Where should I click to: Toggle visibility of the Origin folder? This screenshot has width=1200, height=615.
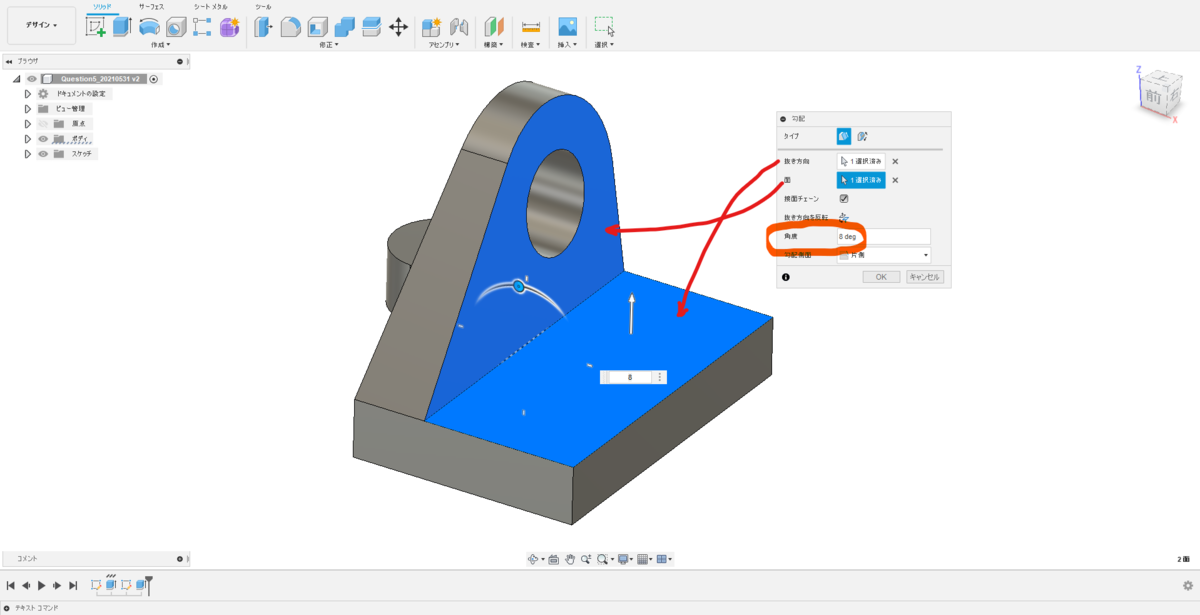[x=43, y=123]
